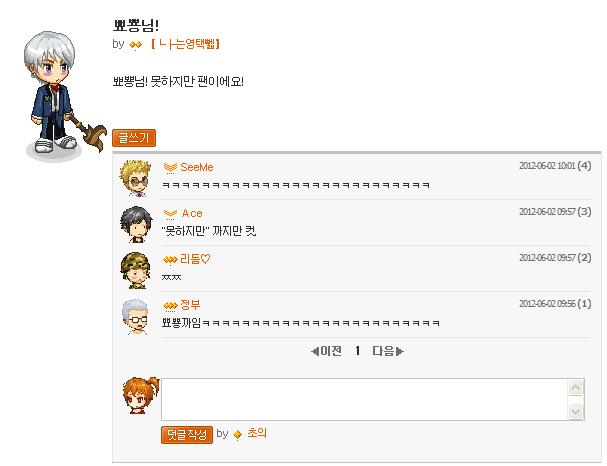Screen dimensions: 607x466
Task: Click Ace's dark-haired character avatar
Action: [x=136, y=224]
